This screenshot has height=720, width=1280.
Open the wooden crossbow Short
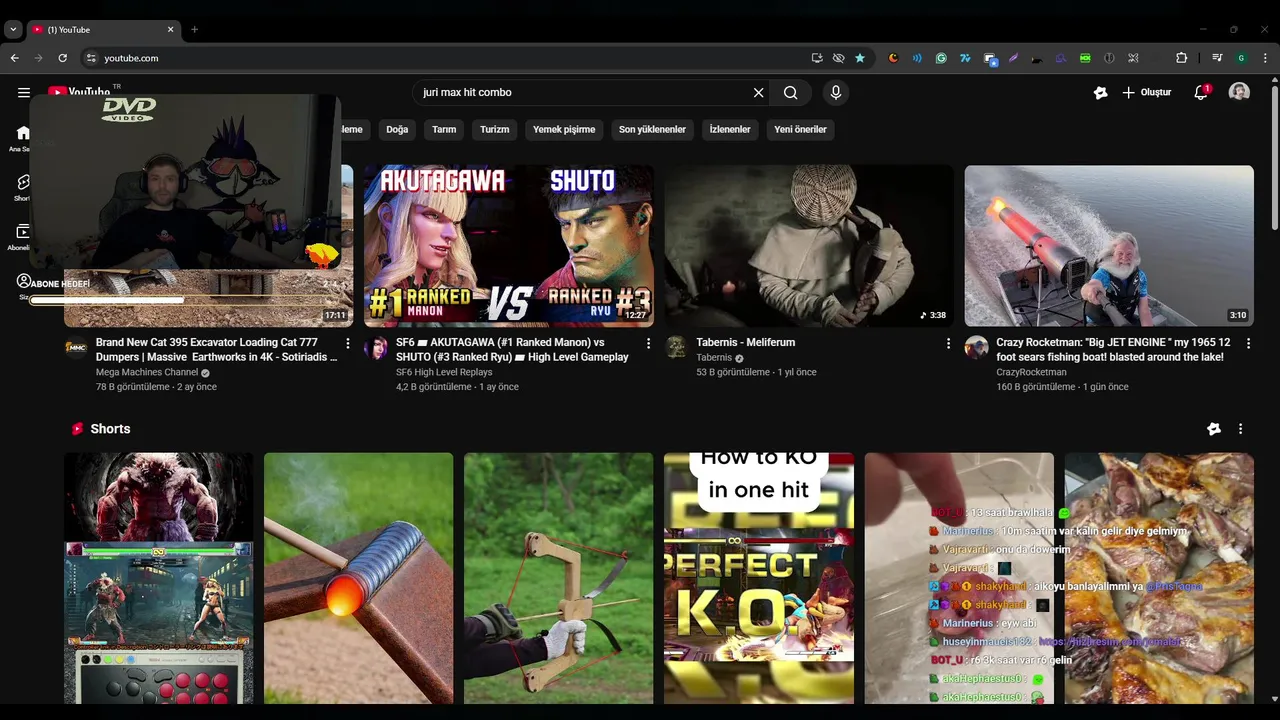(x=558, y=579)
